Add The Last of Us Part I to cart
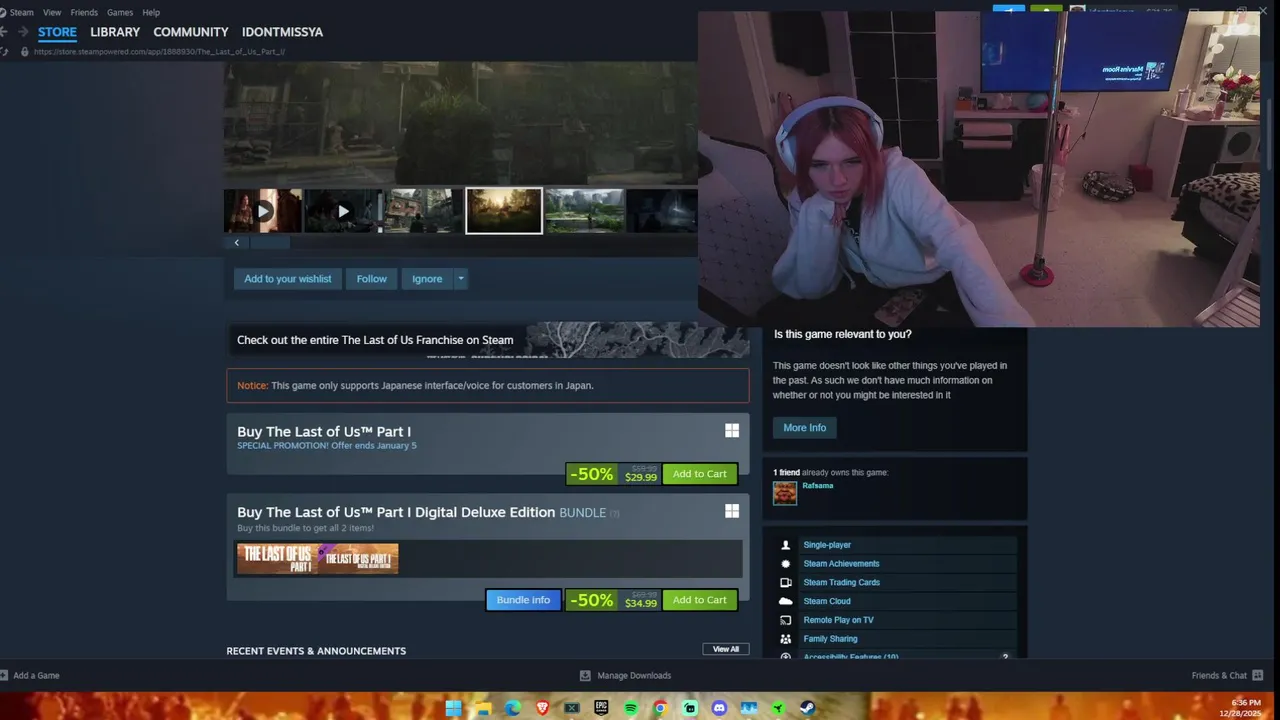The height and width of the screenshot is (720, 1280). pos(700,474)
